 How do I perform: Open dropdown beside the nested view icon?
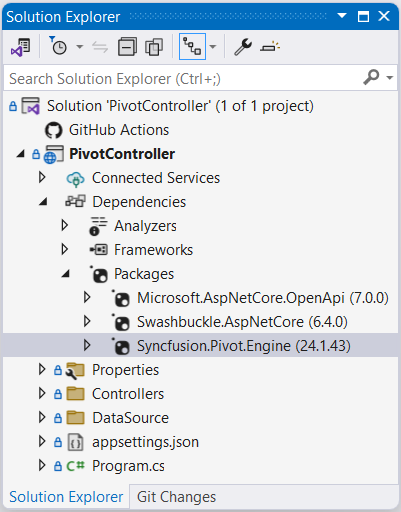point(213,47)
